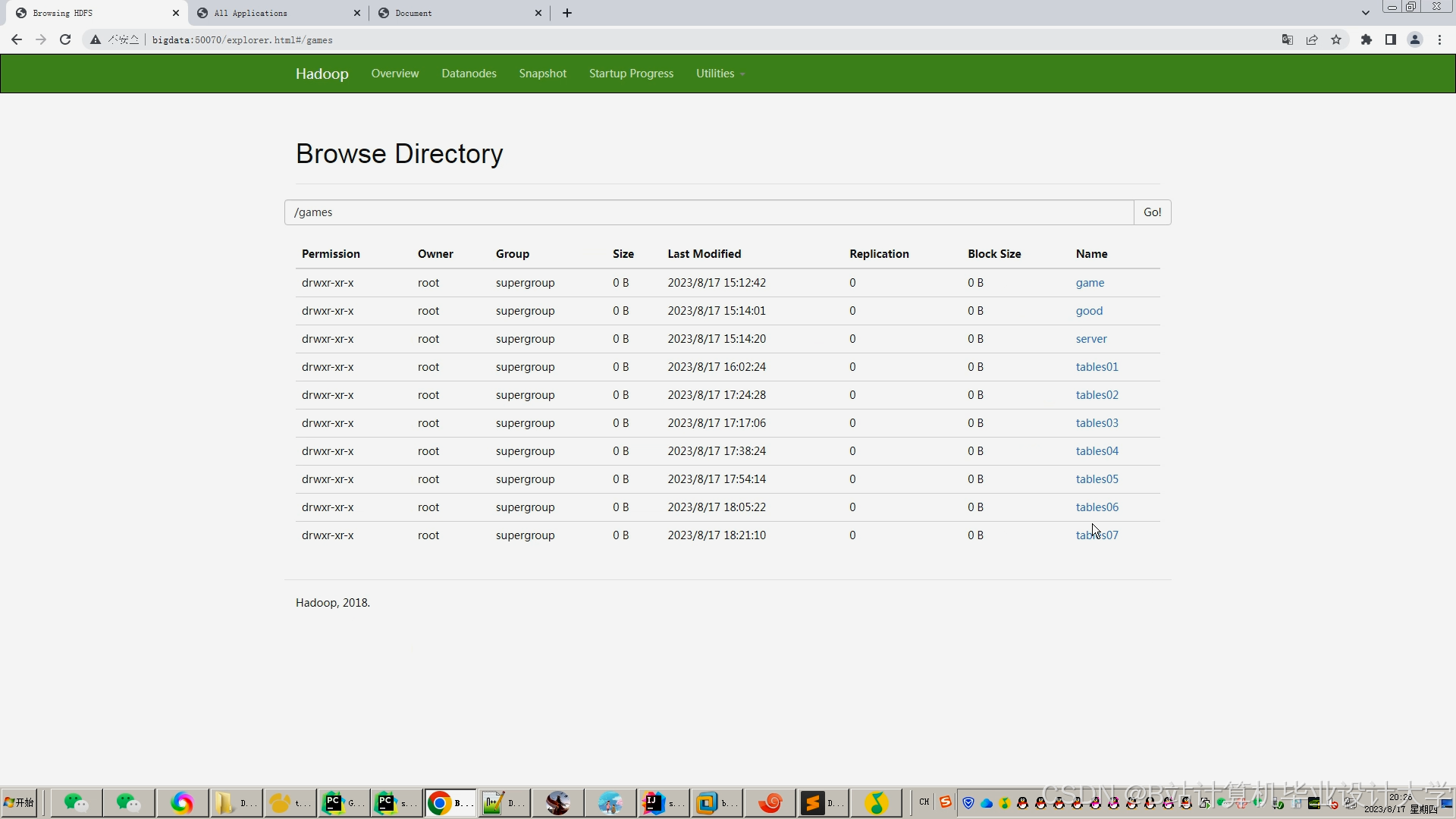
Task: Open the server directory link
Action: click(x=1090, y=339)
